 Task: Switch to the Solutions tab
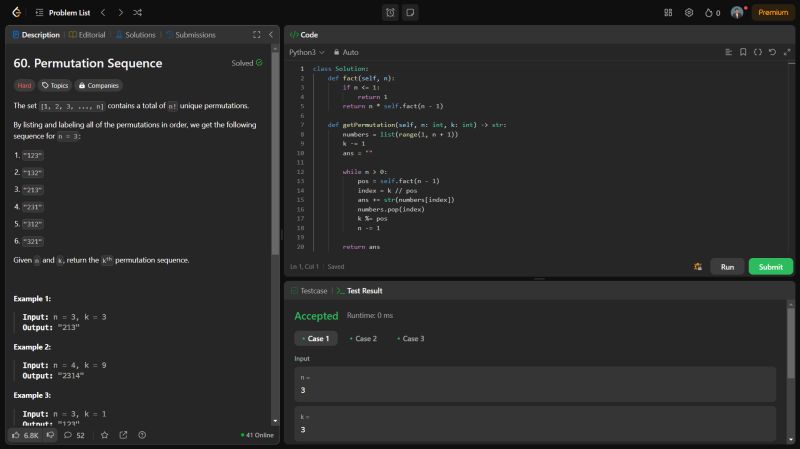click(x=136, y=35)
